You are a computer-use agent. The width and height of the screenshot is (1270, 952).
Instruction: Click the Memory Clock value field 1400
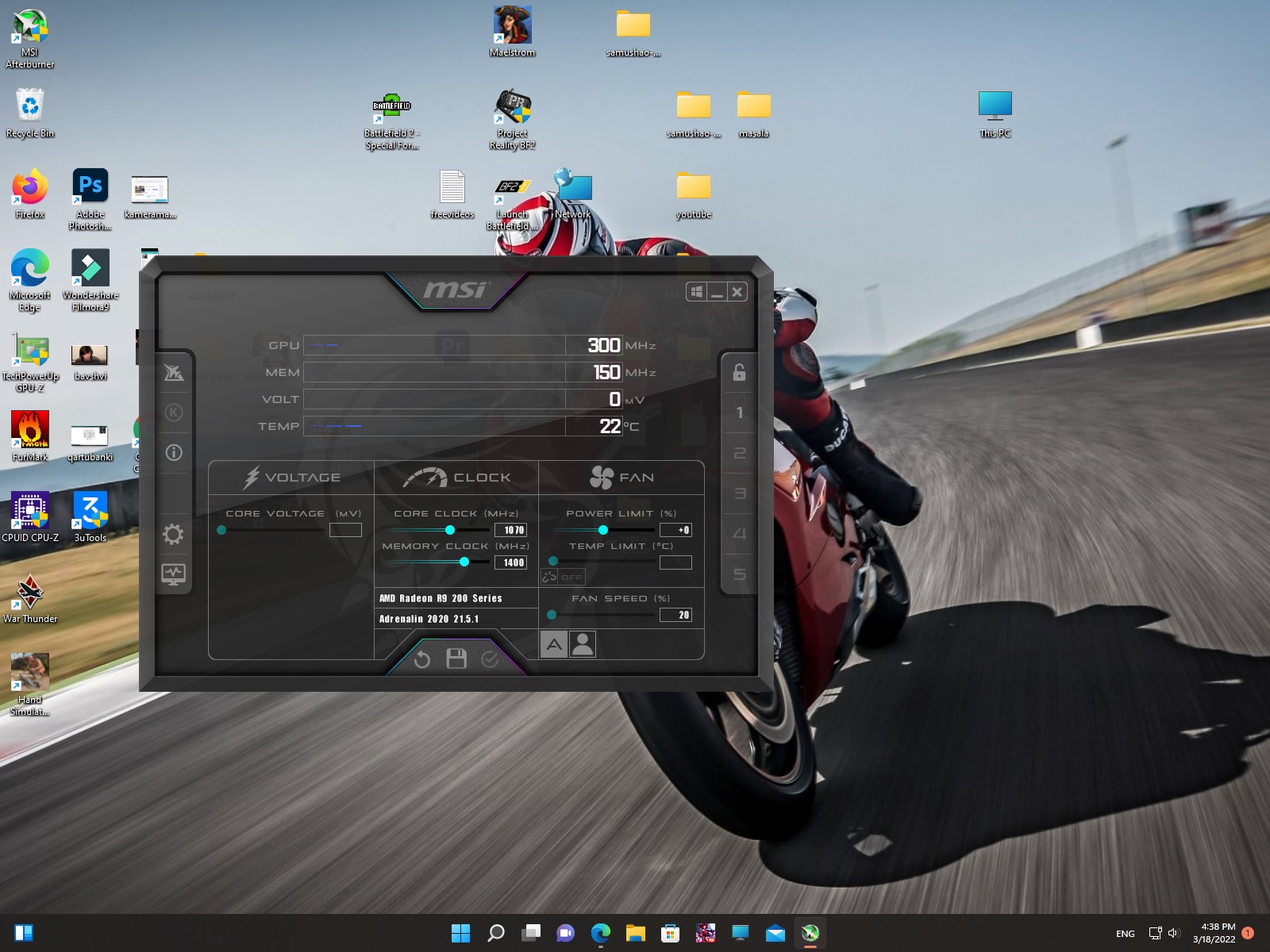(x=512, y=562)
